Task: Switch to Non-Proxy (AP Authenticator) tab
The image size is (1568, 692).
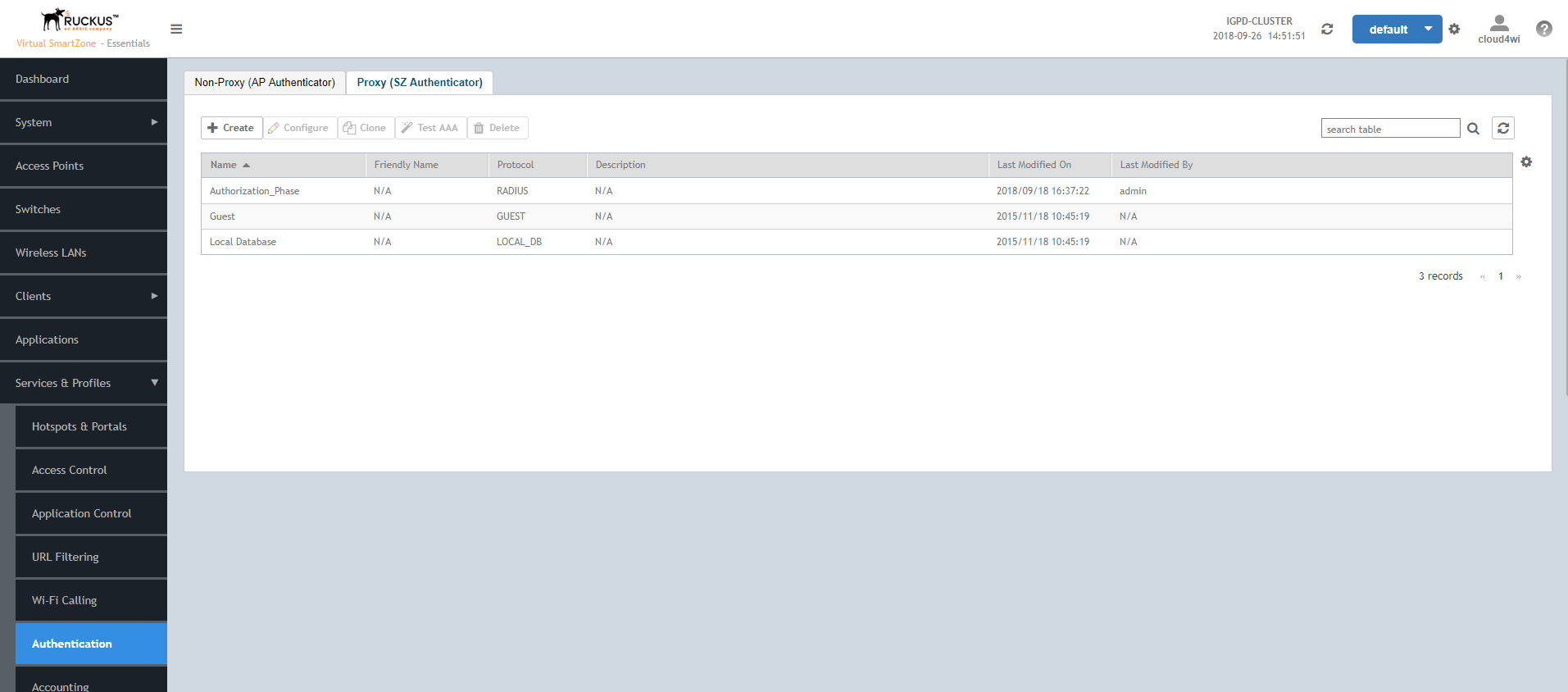Action: pos(265,83)
